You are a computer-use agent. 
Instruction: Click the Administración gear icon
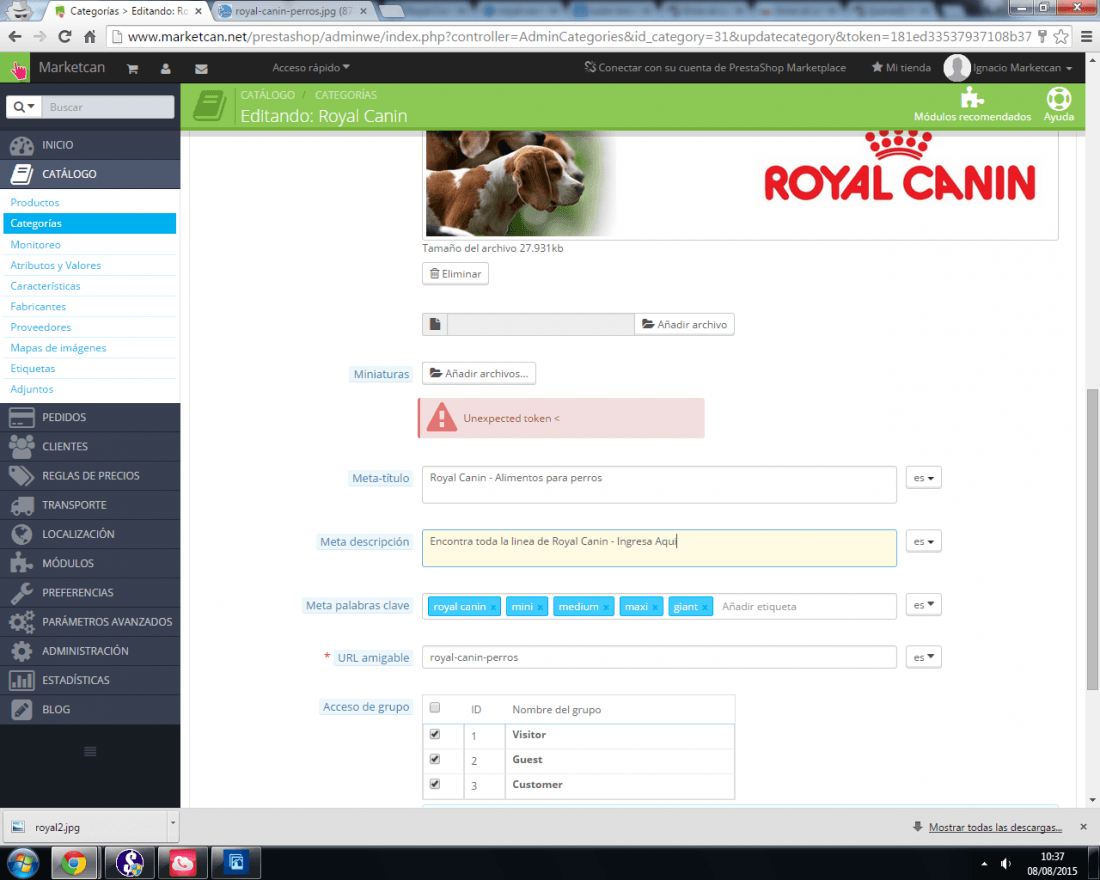22,651
